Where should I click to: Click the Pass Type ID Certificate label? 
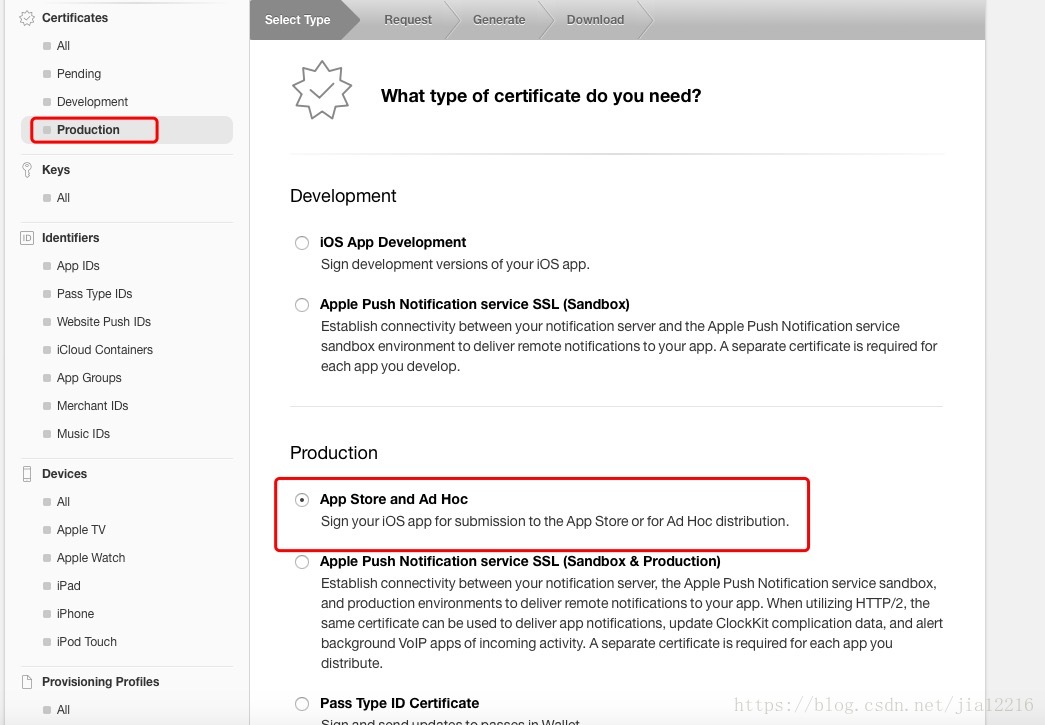point(399,704)
